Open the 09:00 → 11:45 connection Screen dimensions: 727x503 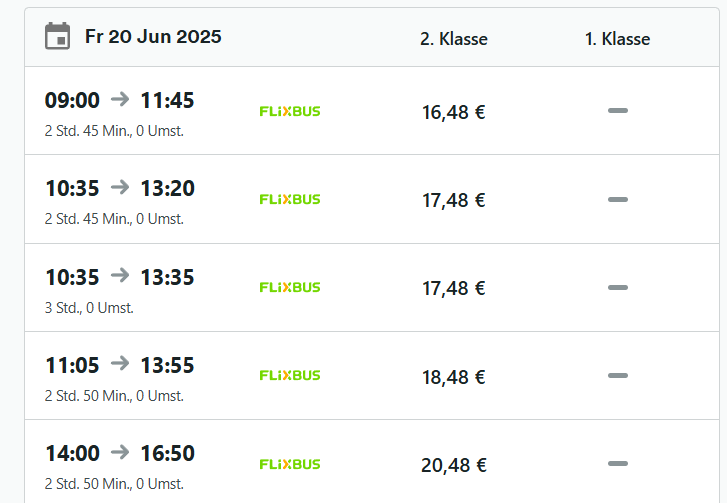coord(119,100)
